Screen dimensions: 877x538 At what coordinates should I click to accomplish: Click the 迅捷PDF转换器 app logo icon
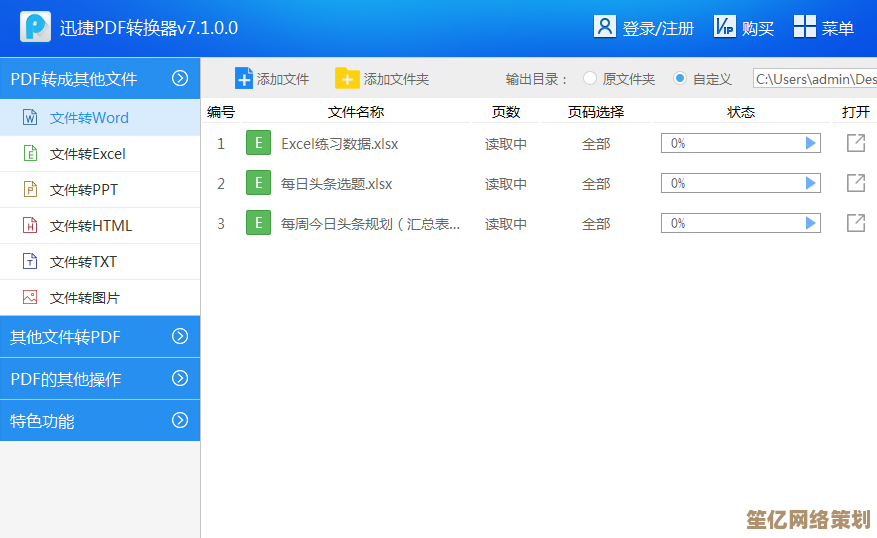(35, 26)
